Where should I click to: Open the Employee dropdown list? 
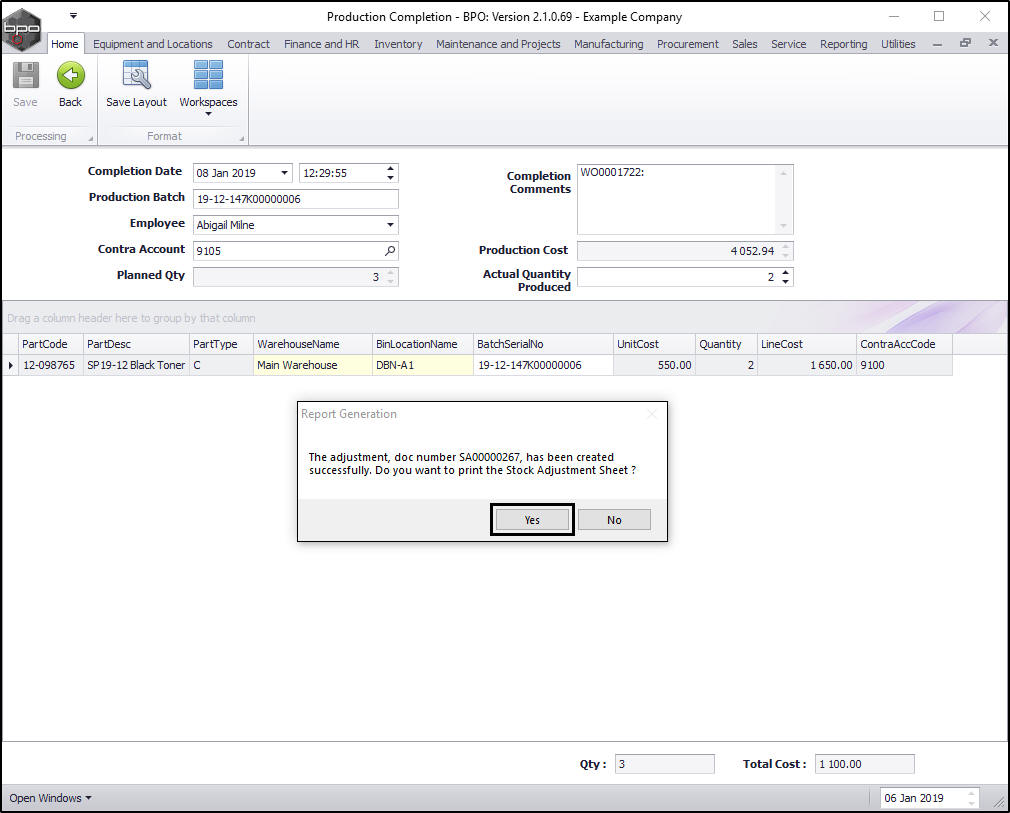point(390,225)
